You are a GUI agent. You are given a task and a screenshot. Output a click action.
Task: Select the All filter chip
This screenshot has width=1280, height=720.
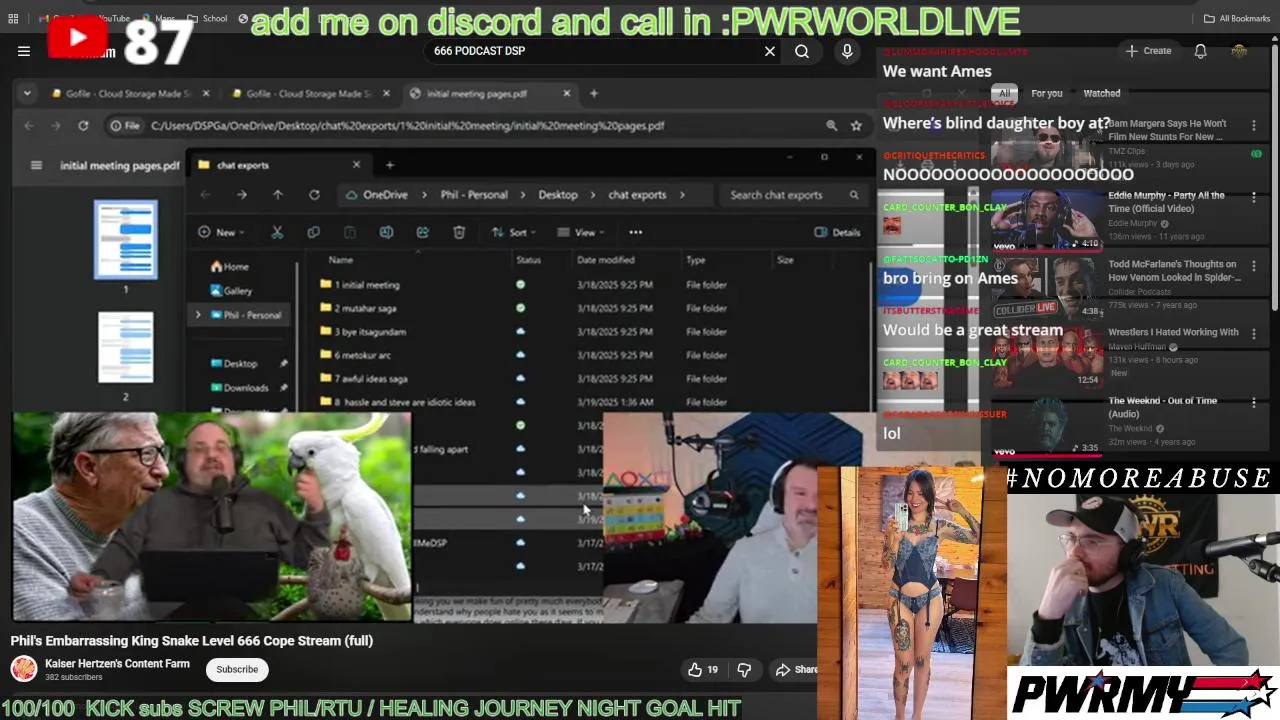pos(1004,93)
